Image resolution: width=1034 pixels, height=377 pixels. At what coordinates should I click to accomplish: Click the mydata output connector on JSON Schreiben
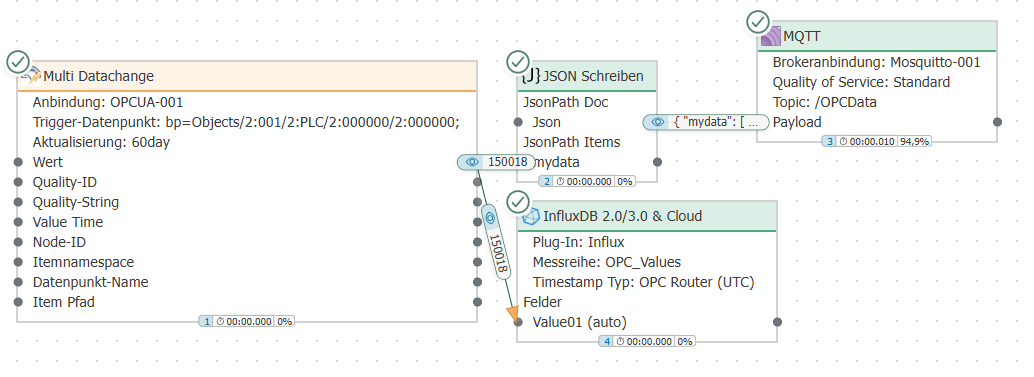click(x=657, y=161)
